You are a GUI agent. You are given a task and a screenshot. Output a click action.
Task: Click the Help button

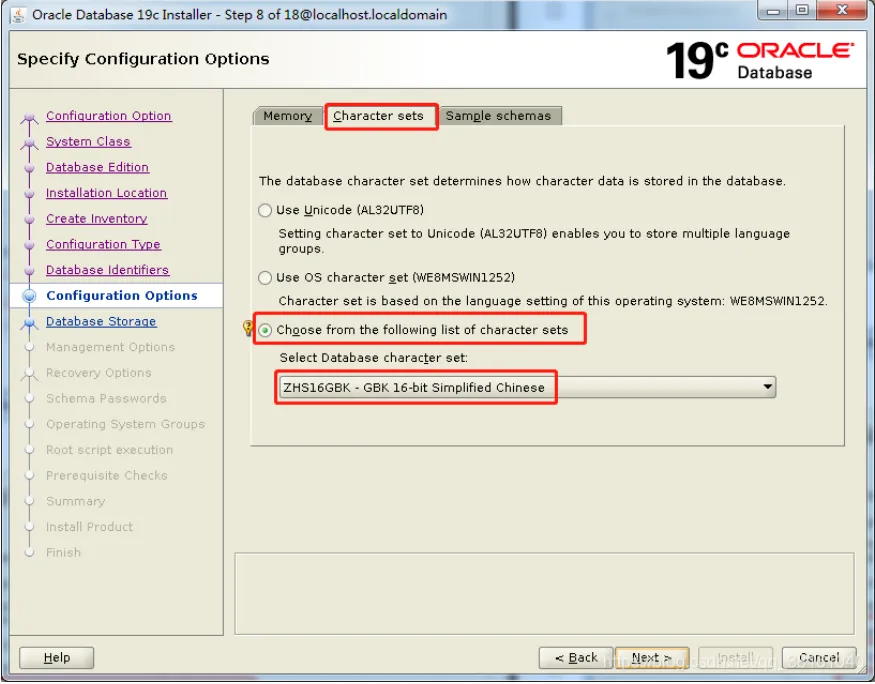pos(56,658)
